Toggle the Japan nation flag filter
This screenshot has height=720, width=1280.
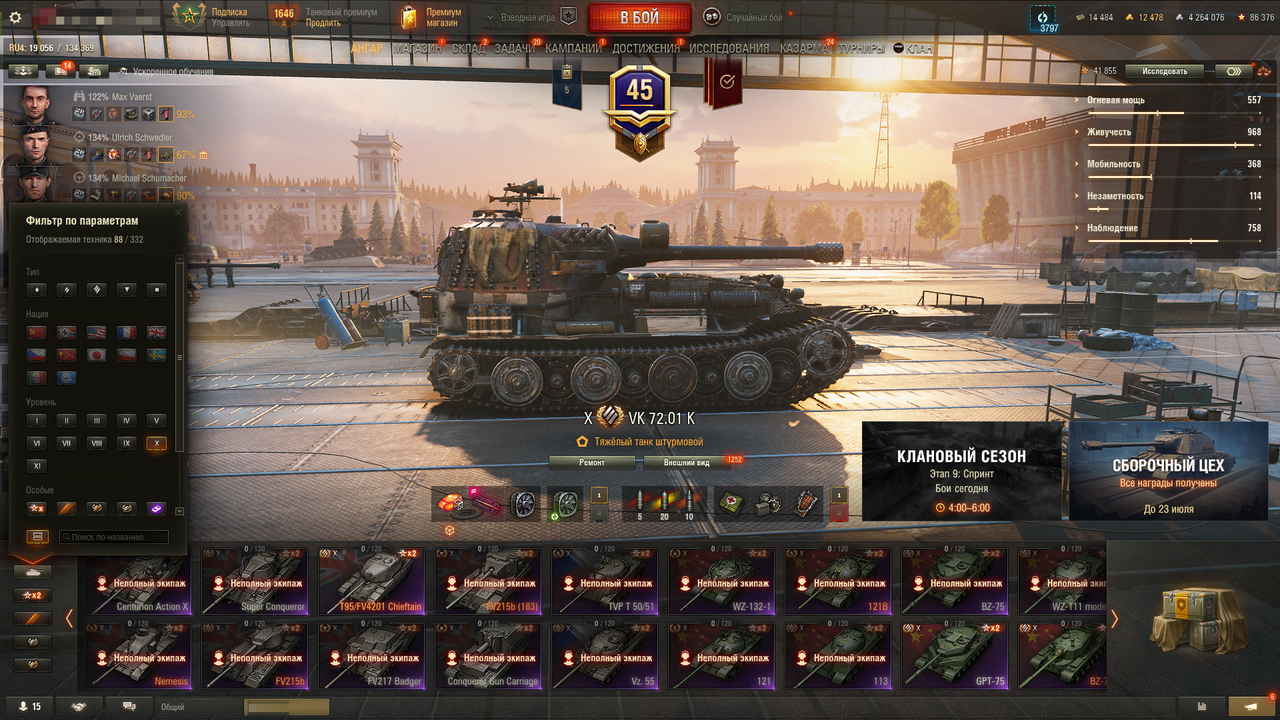coord(98,355)
